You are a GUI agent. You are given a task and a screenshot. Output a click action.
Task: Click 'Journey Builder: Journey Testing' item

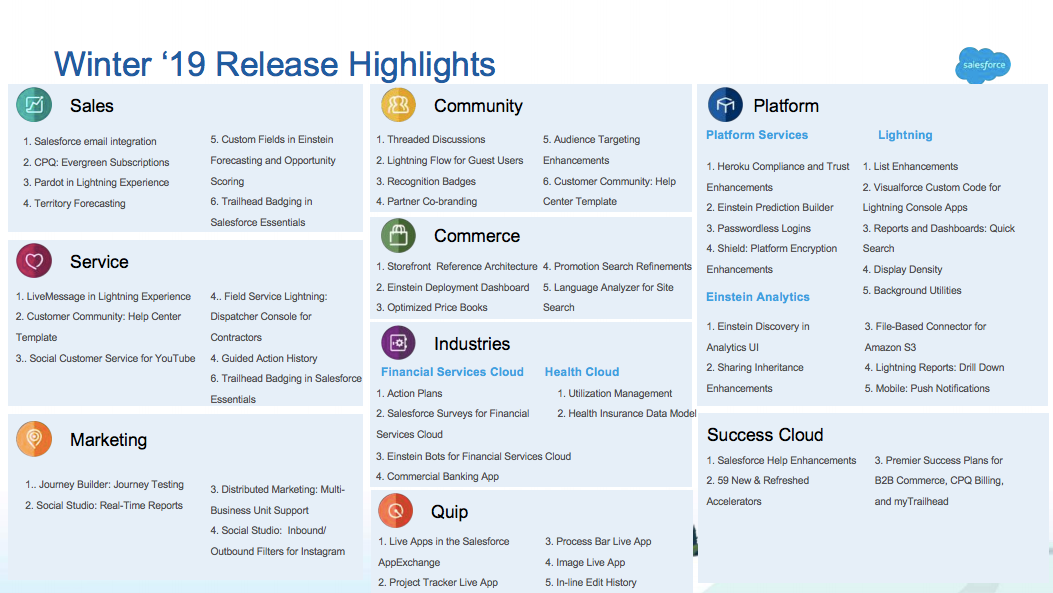(105, 485)
